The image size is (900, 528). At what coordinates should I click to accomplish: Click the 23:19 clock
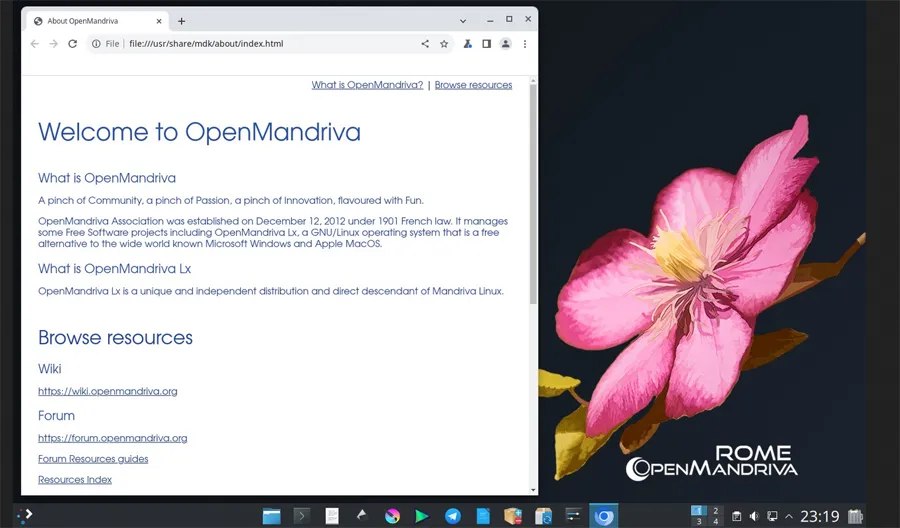820,517
